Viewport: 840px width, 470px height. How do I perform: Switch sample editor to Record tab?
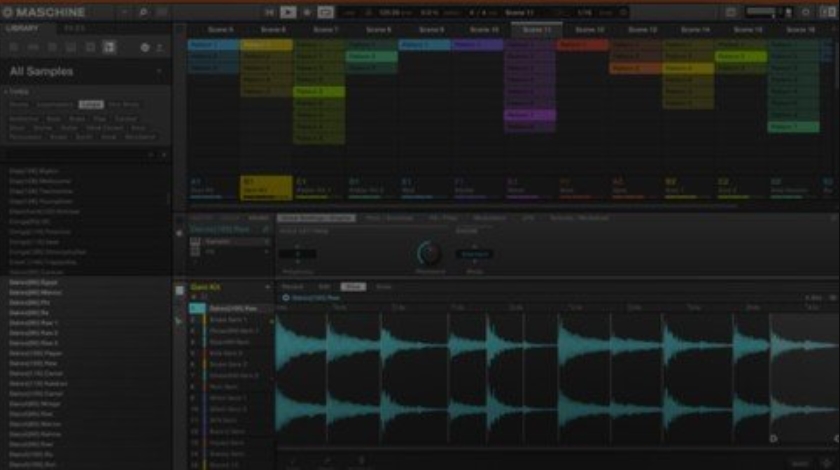point(292,287)
